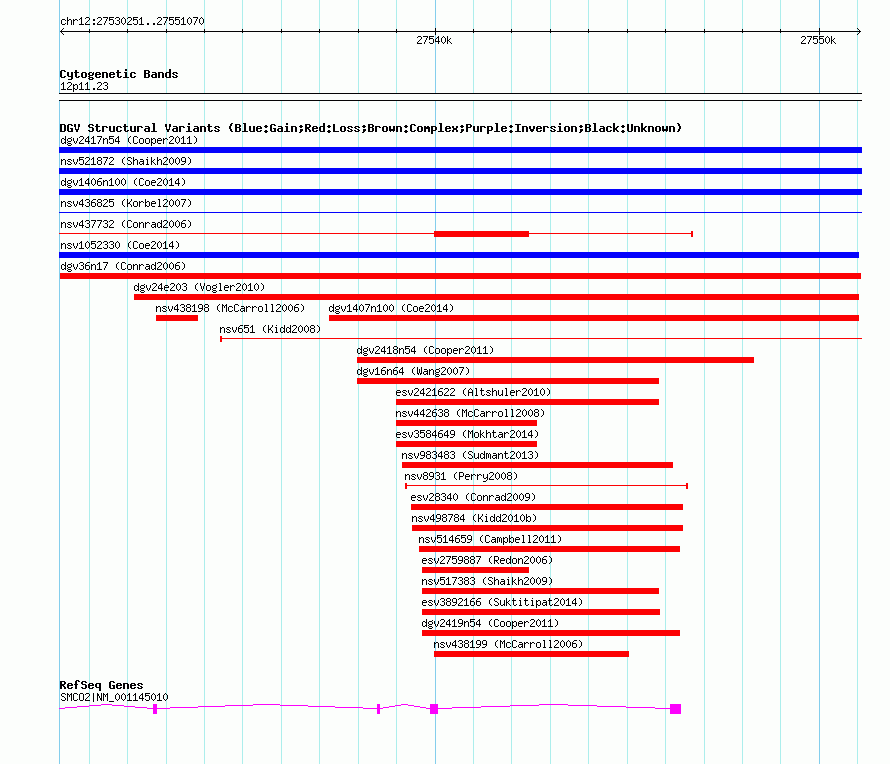The image size is (890, 764).
Task: Click the red bar under dgv2418n54
Action: 555,360
